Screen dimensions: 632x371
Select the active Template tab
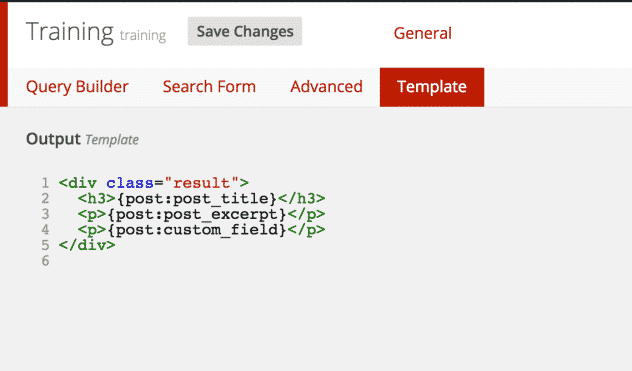(432, 87)
